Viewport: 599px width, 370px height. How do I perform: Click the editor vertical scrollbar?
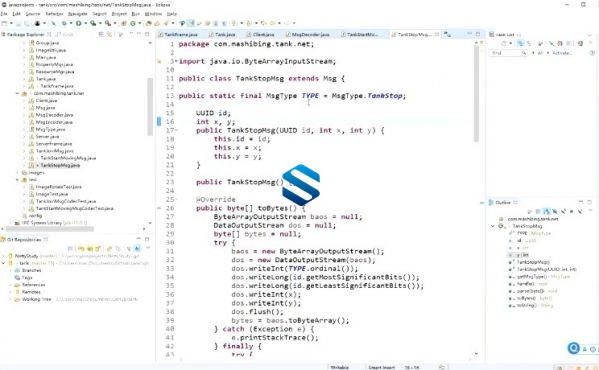coord(476,94)
